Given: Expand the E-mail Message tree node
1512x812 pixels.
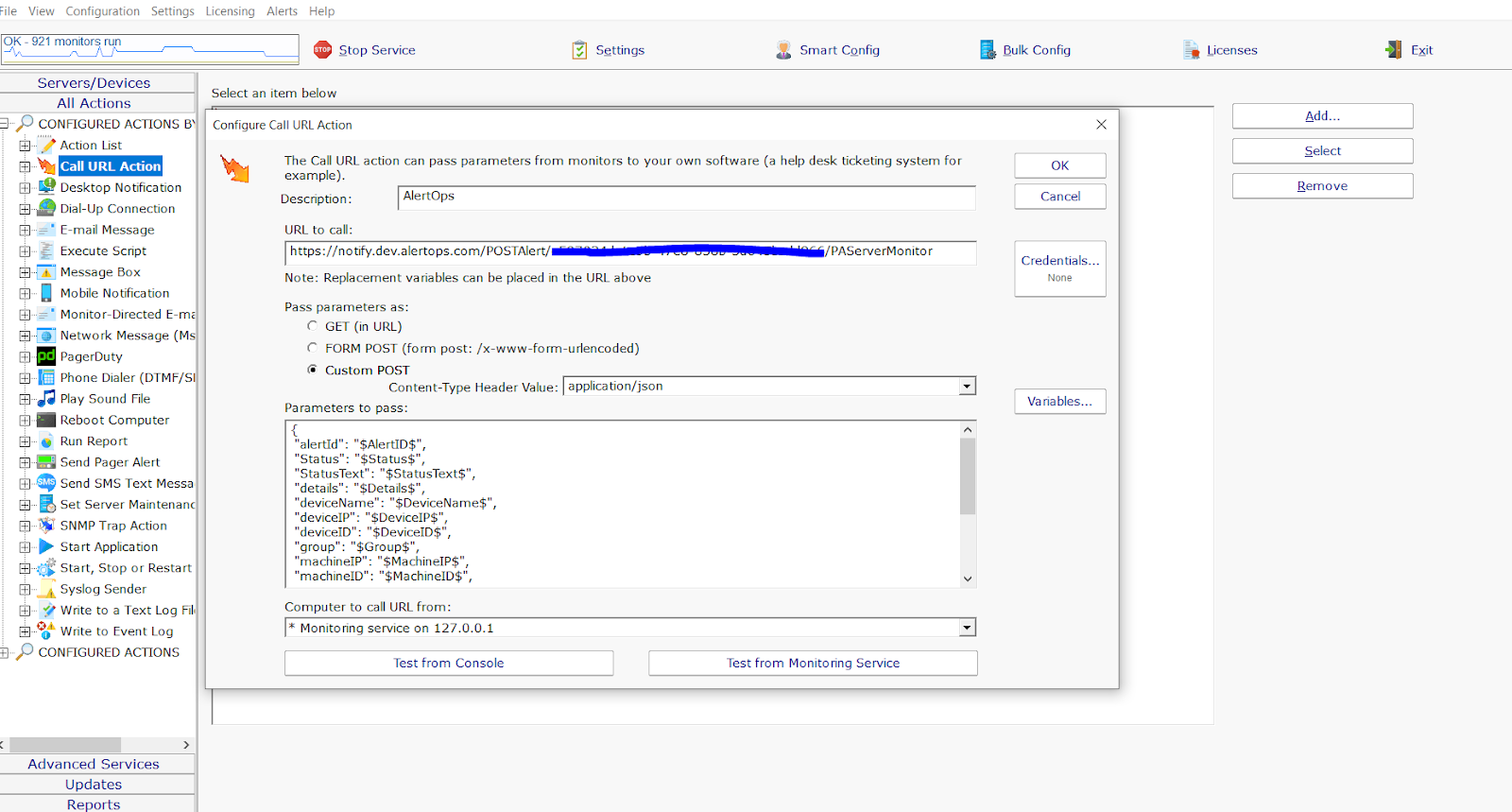Looking at the screenshot, I should pyautogui.click(x=26, y=230).
